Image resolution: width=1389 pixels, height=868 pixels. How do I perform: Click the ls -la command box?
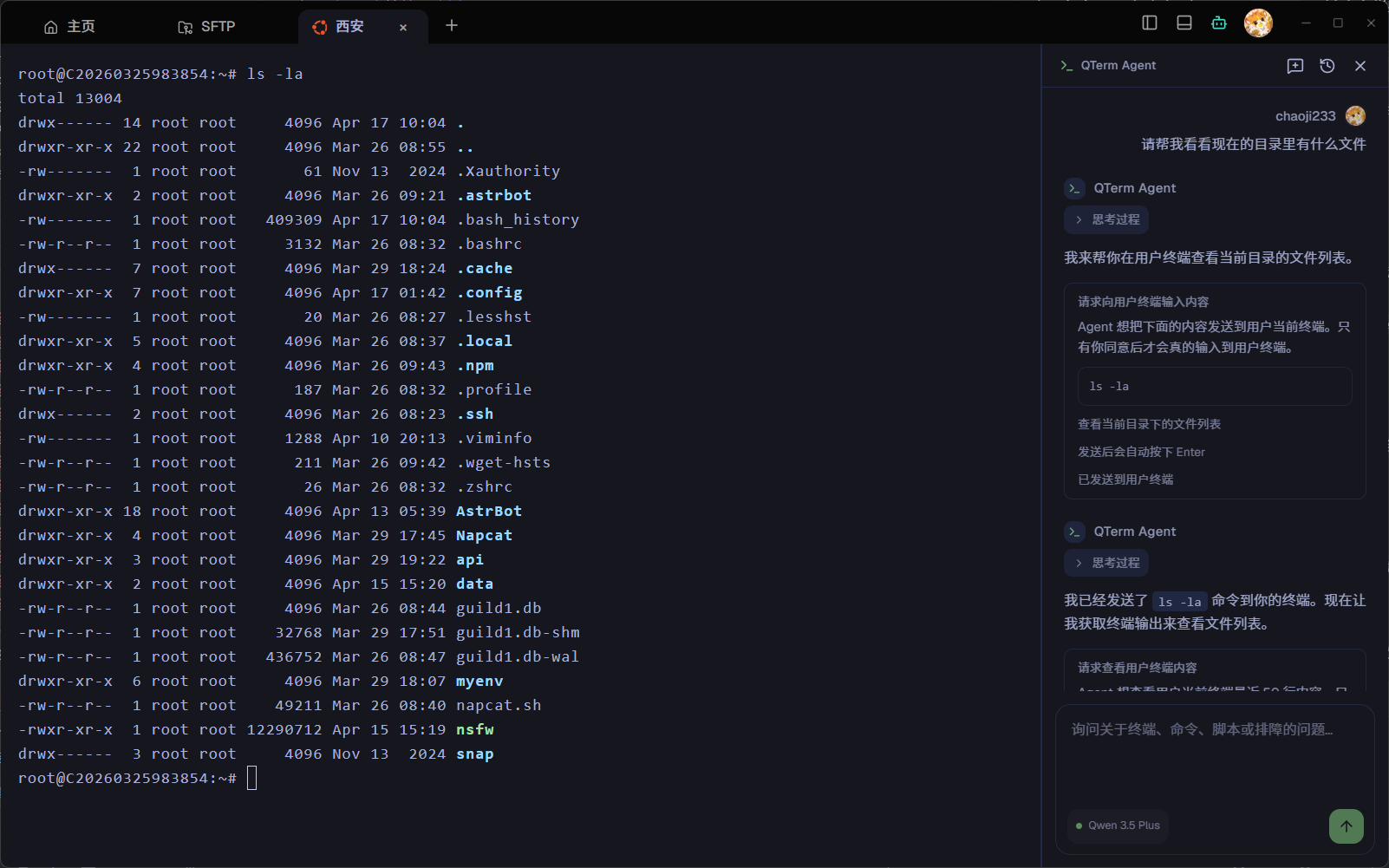[1215, 387]
